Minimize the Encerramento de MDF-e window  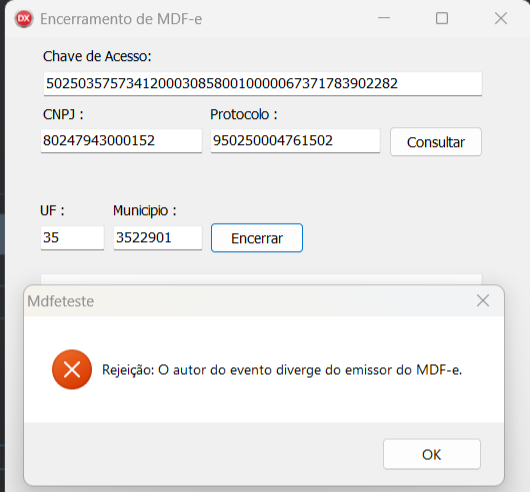384,18
